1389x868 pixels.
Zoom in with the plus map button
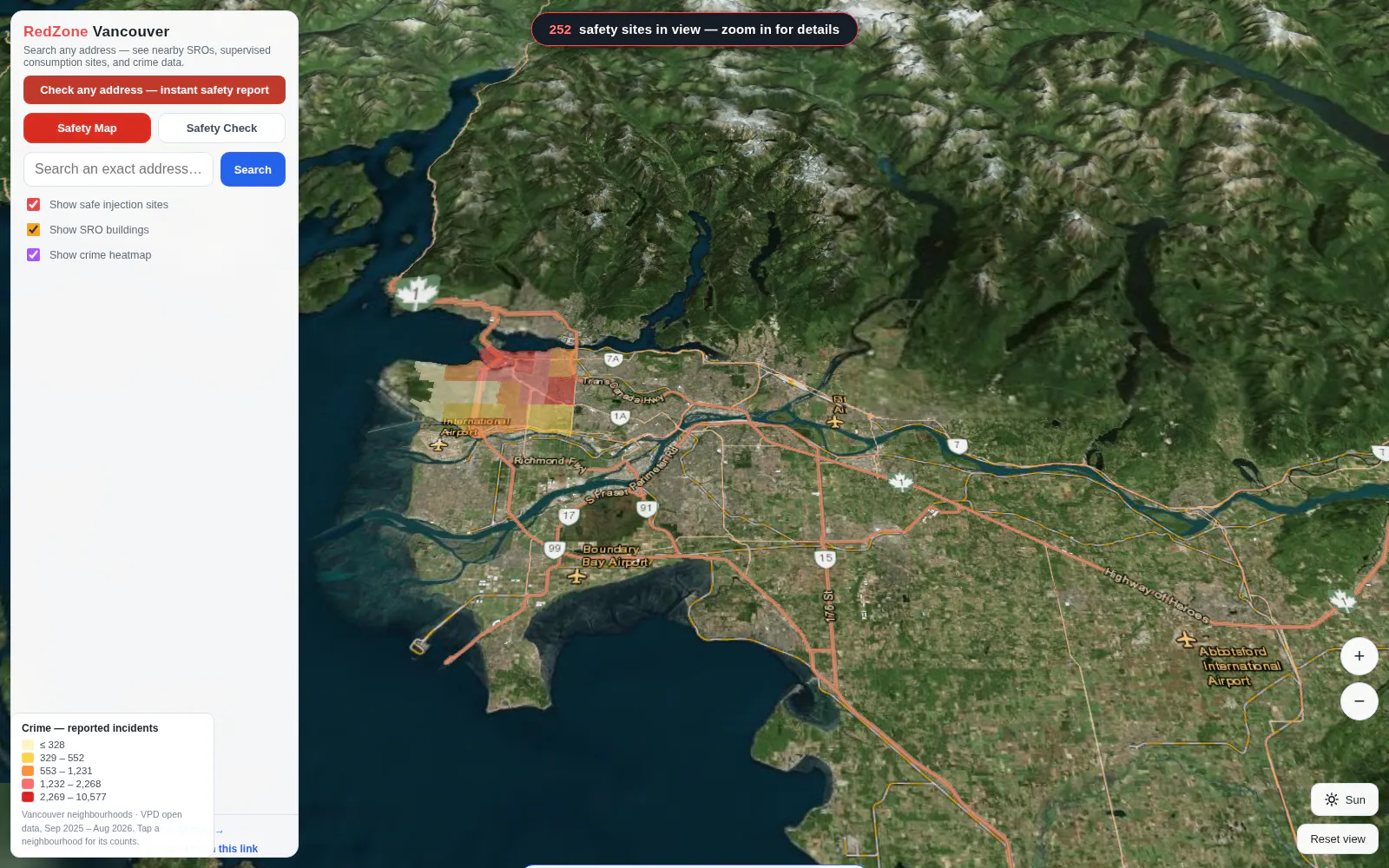[1359, 656]
